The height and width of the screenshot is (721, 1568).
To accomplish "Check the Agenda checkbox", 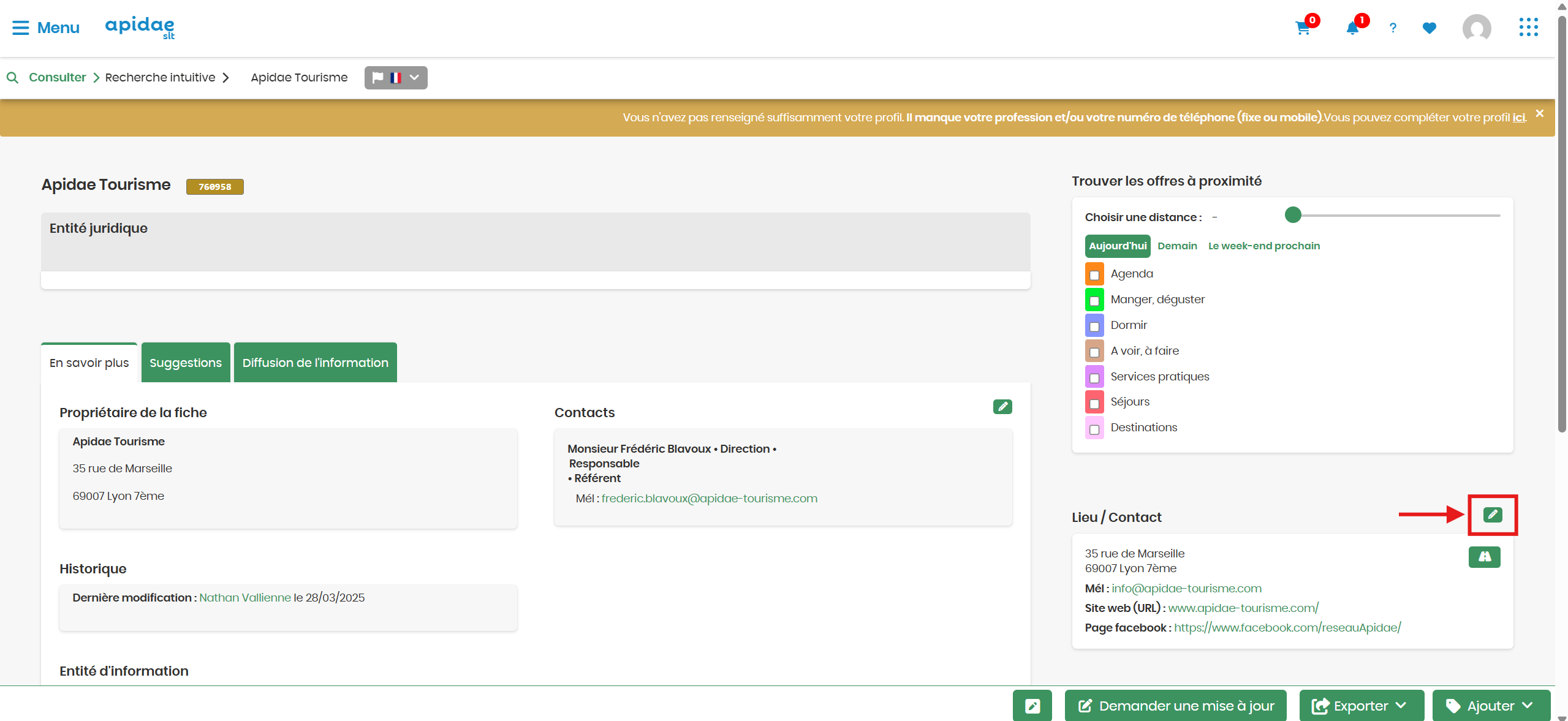I will tap(1094, 275).
